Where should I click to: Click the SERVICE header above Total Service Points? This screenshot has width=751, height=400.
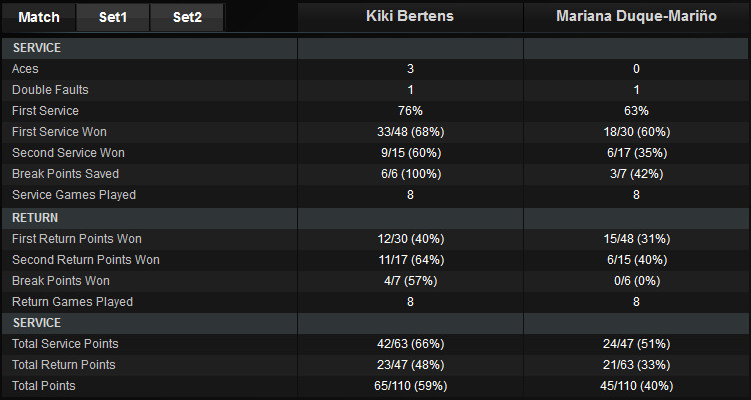click(x=37, y=323)
